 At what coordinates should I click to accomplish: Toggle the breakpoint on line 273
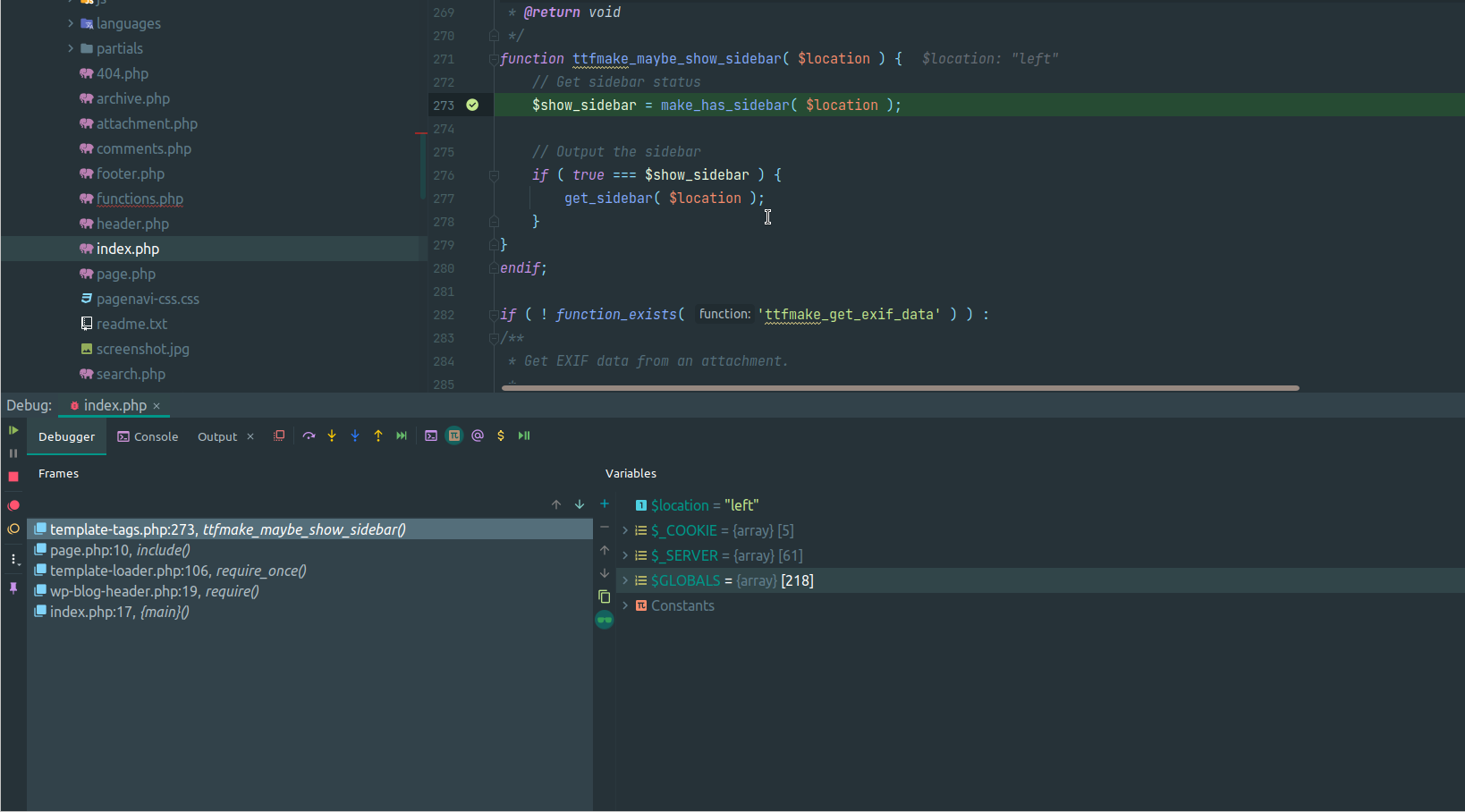(x=472, y=105)
